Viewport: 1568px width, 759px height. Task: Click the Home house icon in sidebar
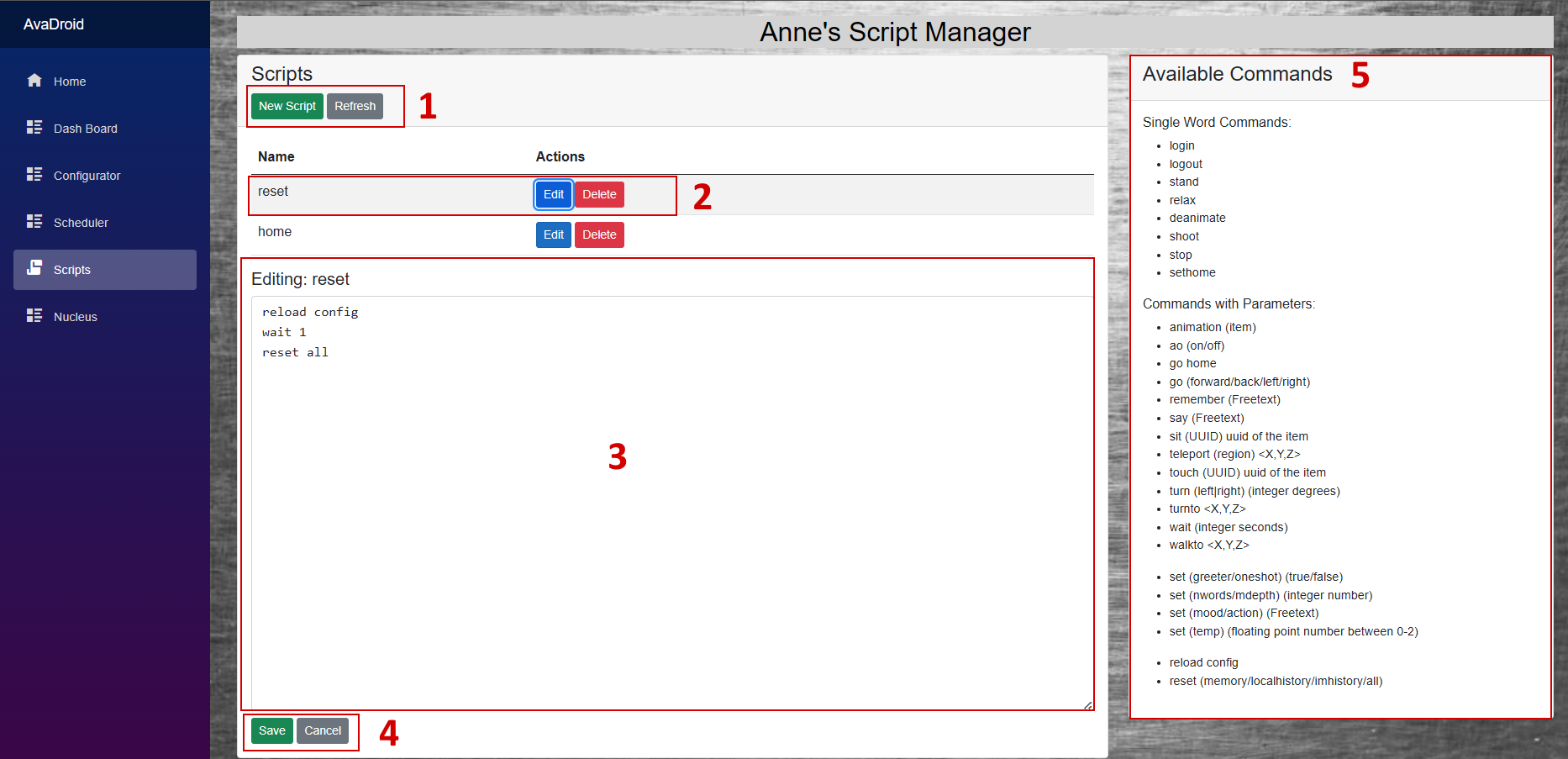click(34, 81)
